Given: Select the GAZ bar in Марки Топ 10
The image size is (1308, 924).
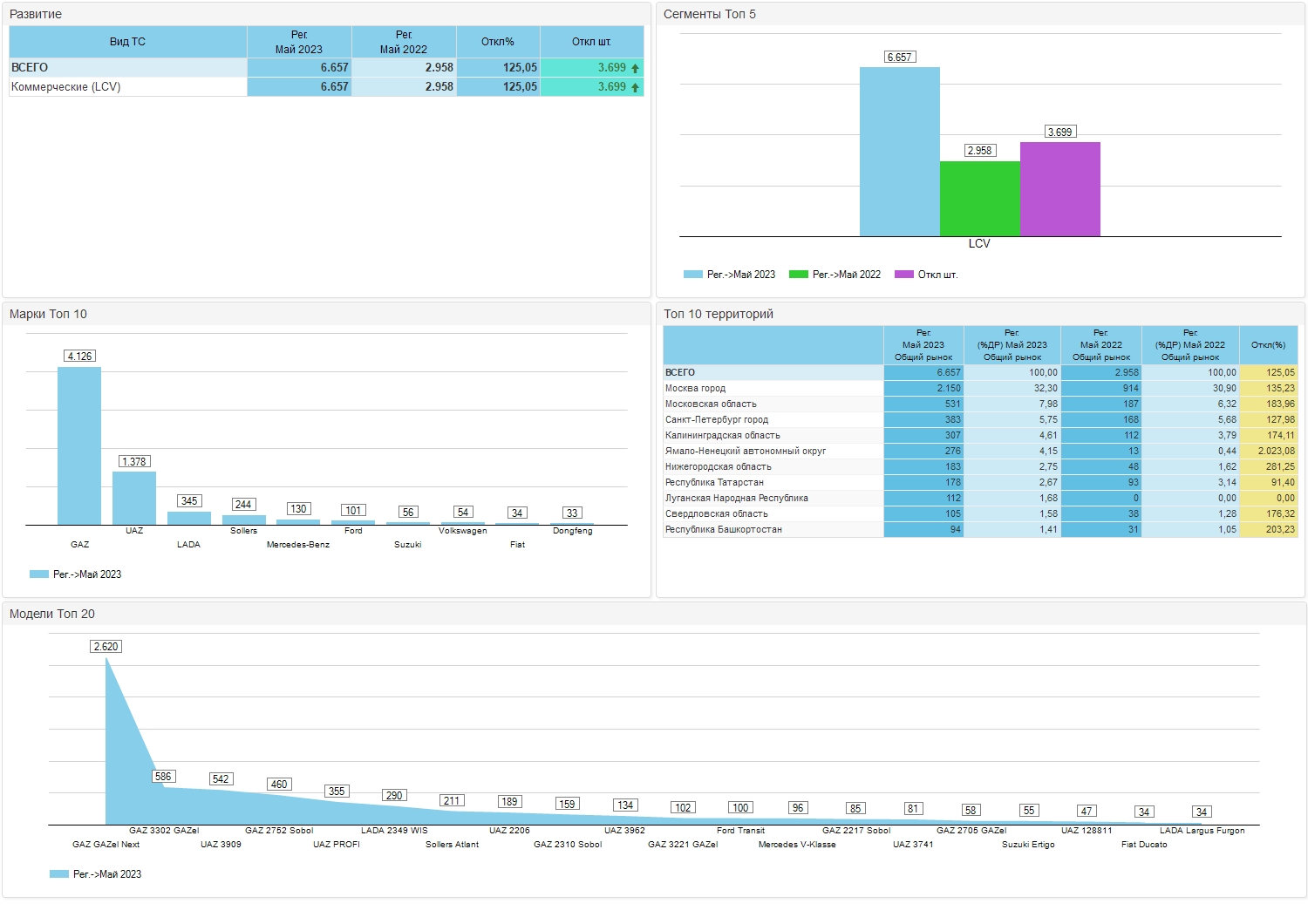Looking at the screenshot, I should click(79, 446).
